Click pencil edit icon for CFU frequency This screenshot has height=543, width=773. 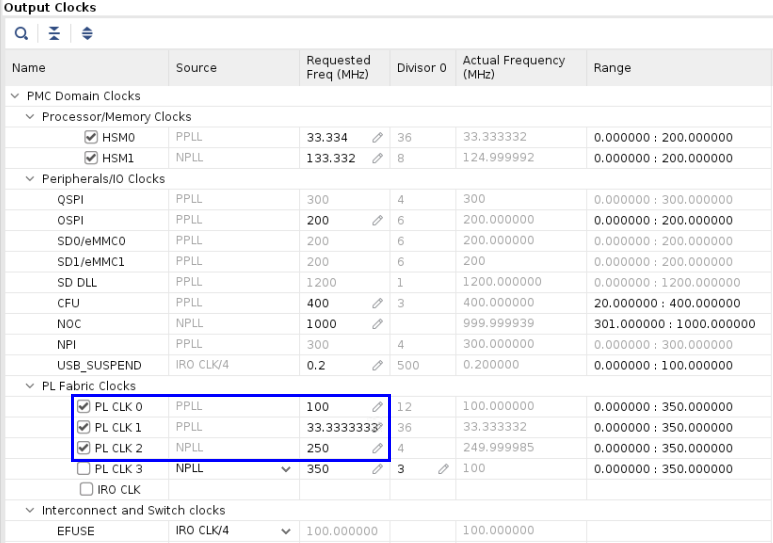377,303
